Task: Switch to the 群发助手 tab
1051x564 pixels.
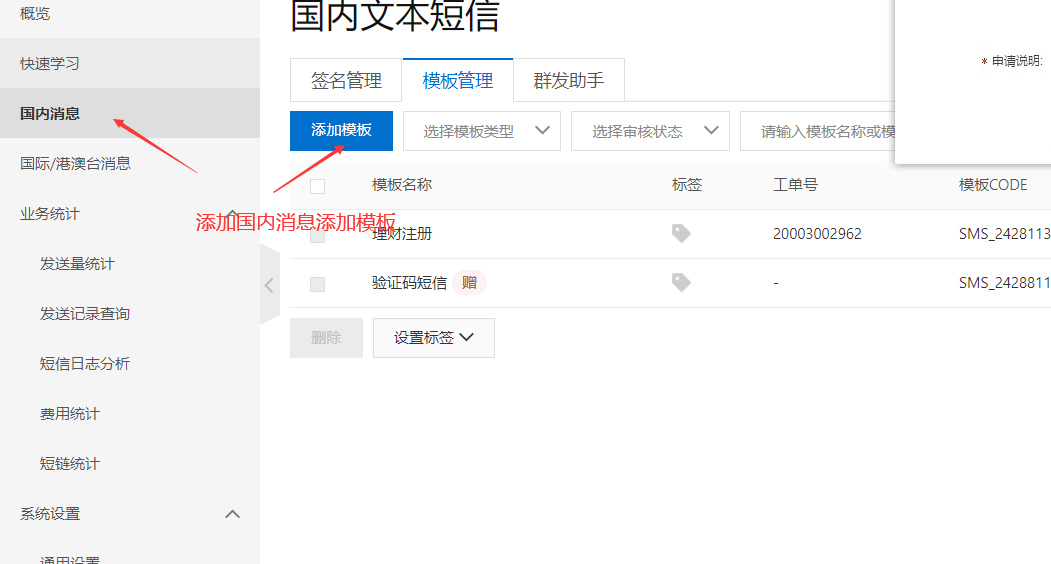Action: (569, 80)
